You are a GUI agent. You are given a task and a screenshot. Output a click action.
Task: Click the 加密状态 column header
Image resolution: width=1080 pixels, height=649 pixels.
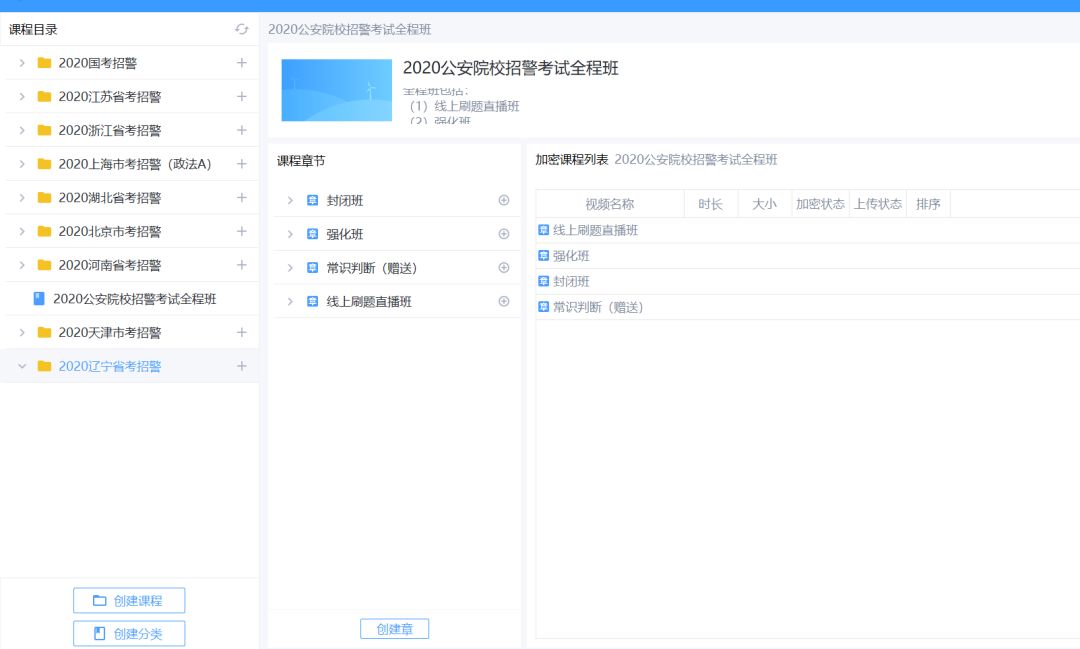pos(820,204)
